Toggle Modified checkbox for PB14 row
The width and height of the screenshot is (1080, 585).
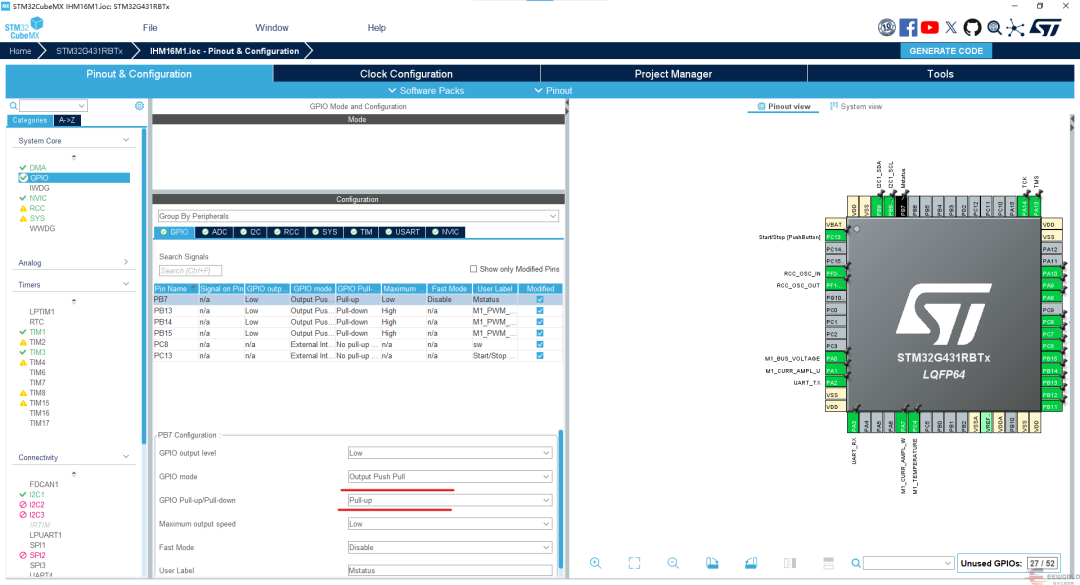pos(540,322)
